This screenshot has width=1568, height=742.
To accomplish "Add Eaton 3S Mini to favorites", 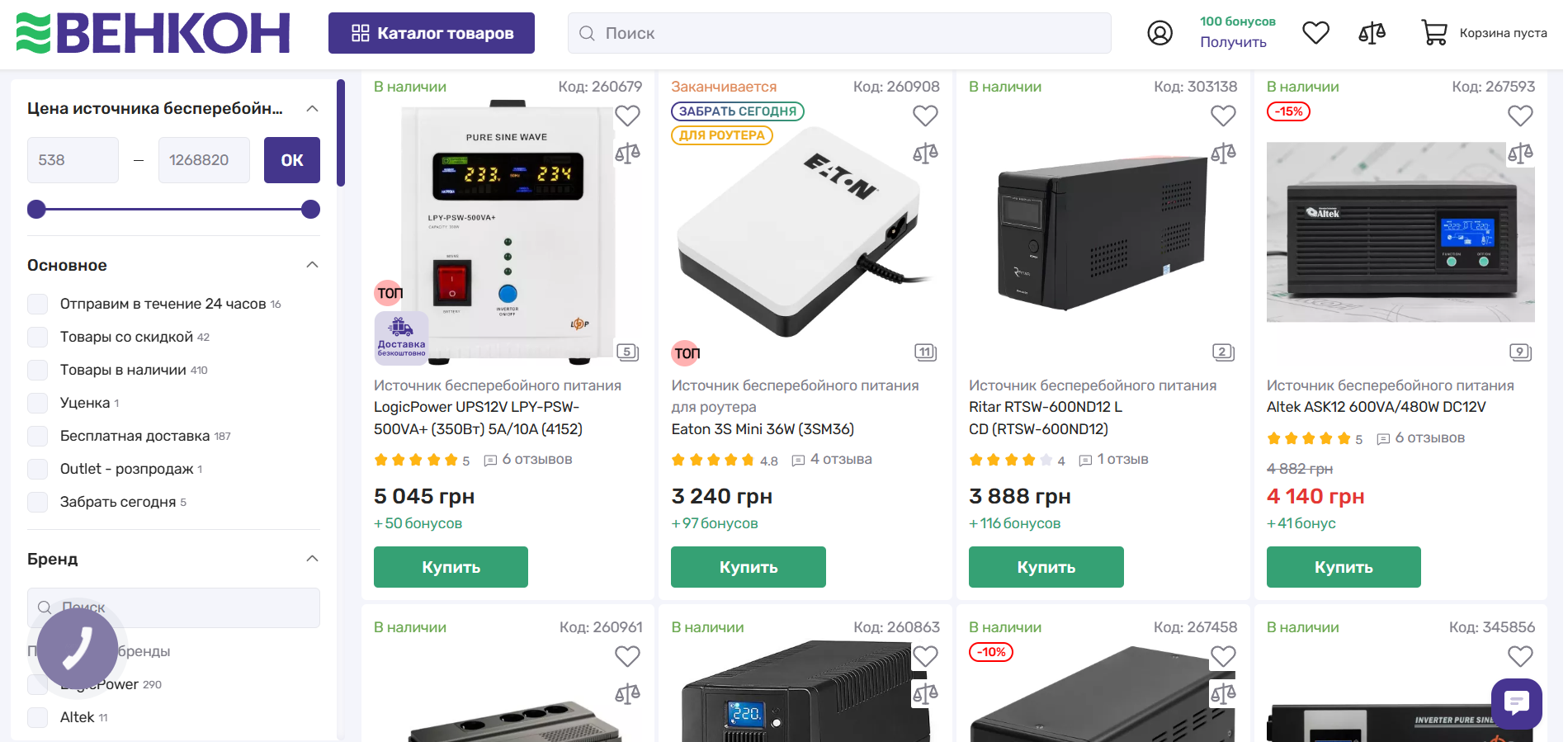I will pyautogui.click(x=925, y=116).
